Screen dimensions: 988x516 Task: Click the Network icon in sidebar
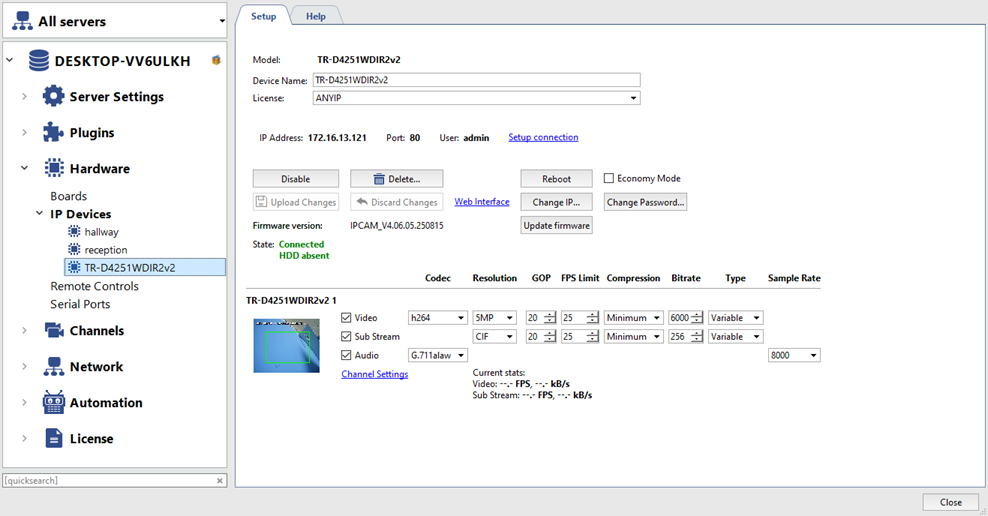click(53, 367)
